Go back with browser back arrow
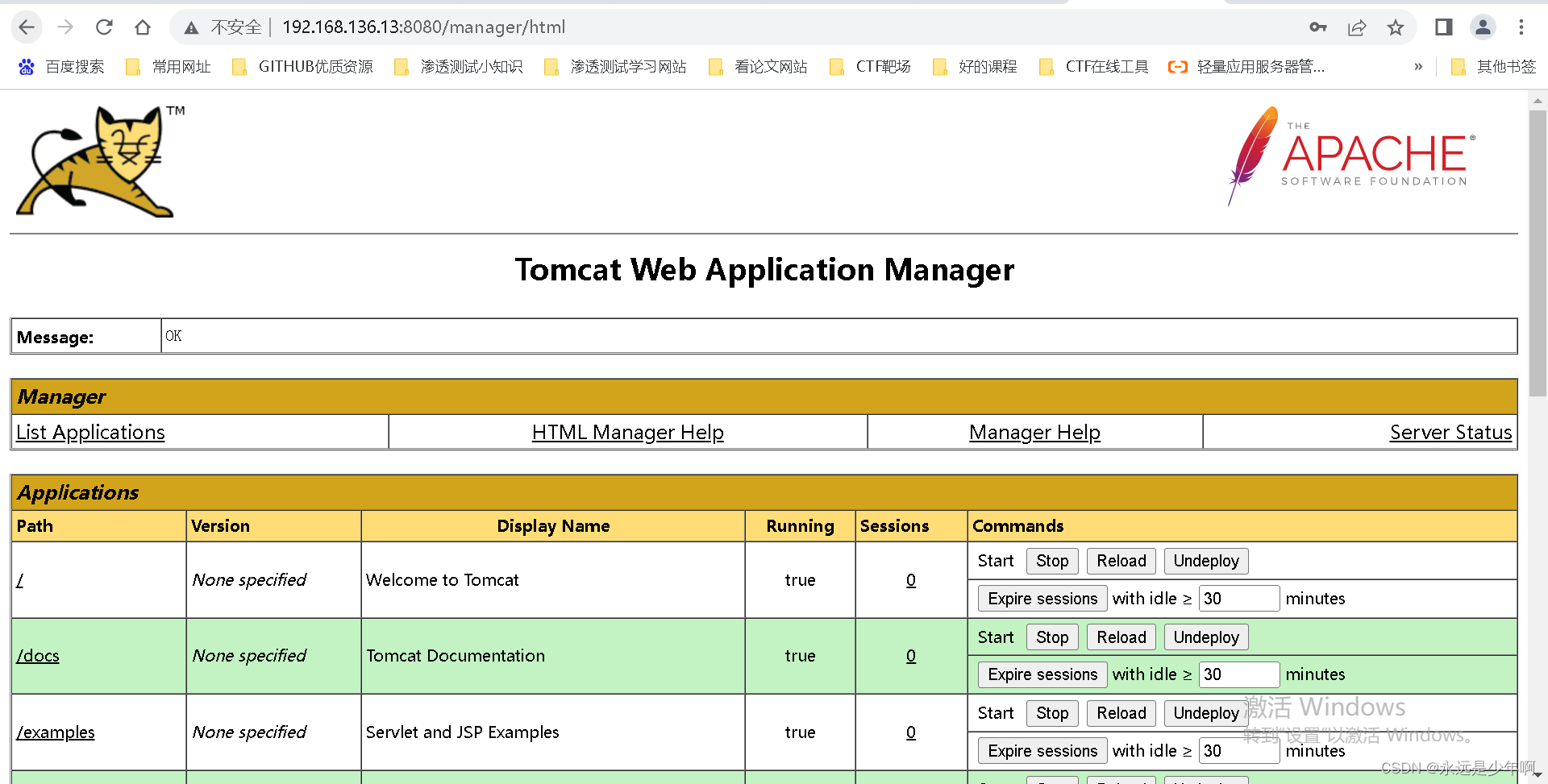The image size is (1548, 784). click(27, 27)
